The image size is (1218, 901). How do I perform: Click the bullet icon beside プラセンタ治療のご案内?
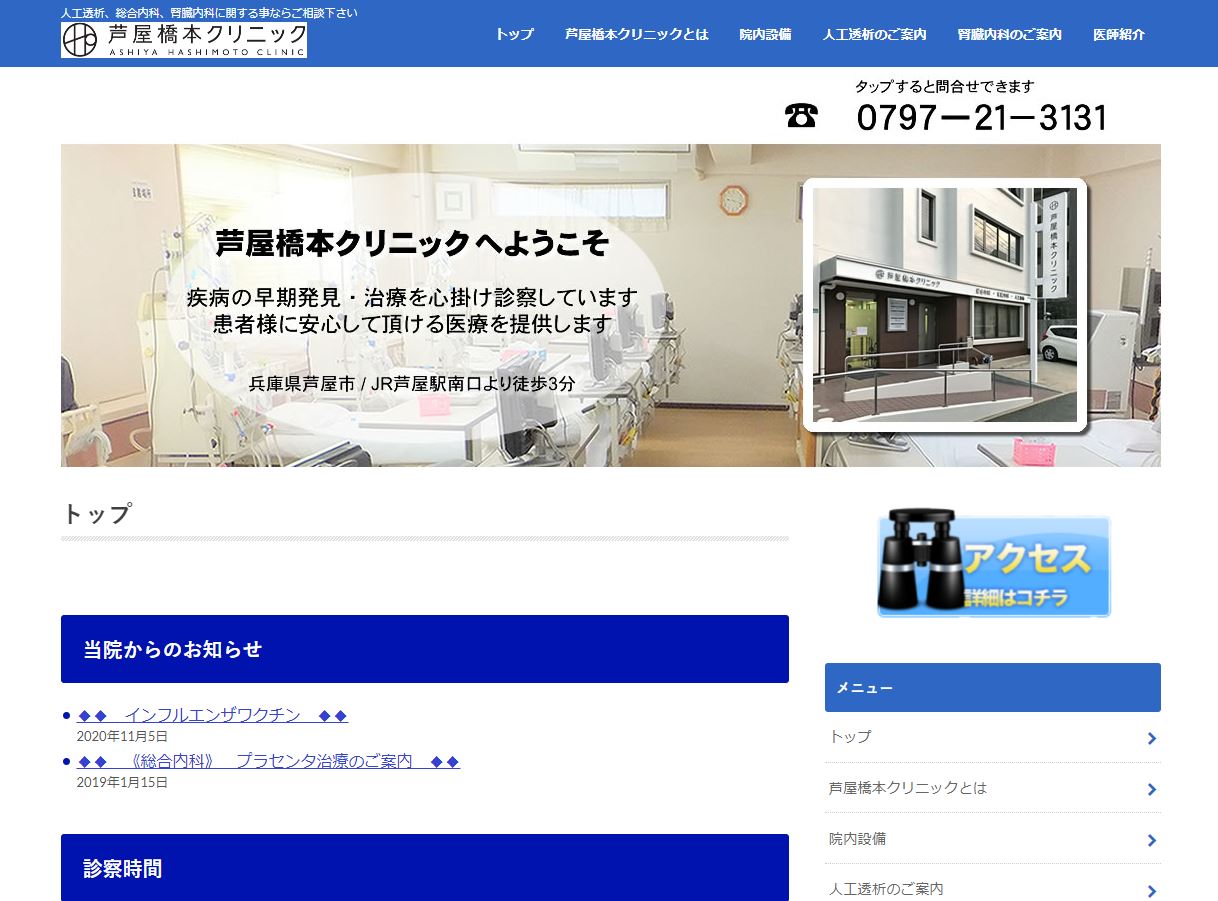point(66,760)
